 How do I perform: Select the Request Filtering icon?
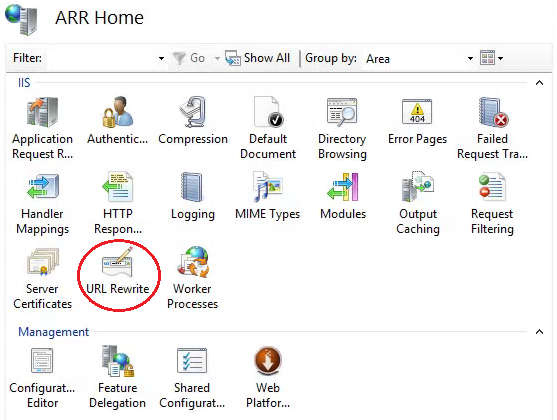[492, 187]
